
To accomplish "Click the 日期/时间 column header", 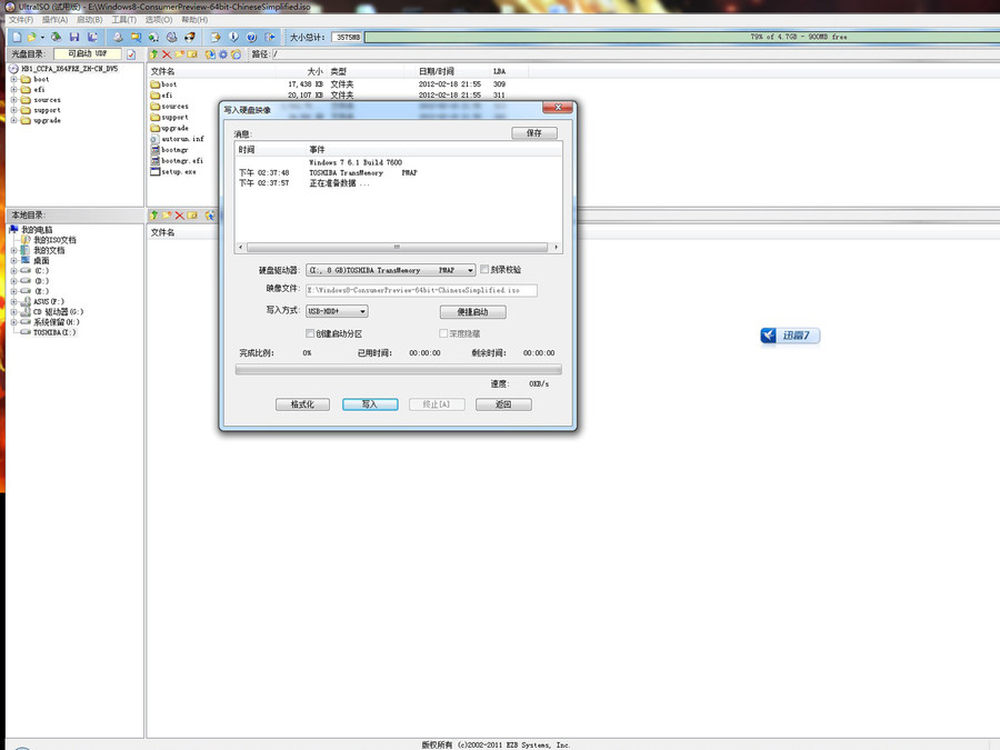I will click(436, 71).
